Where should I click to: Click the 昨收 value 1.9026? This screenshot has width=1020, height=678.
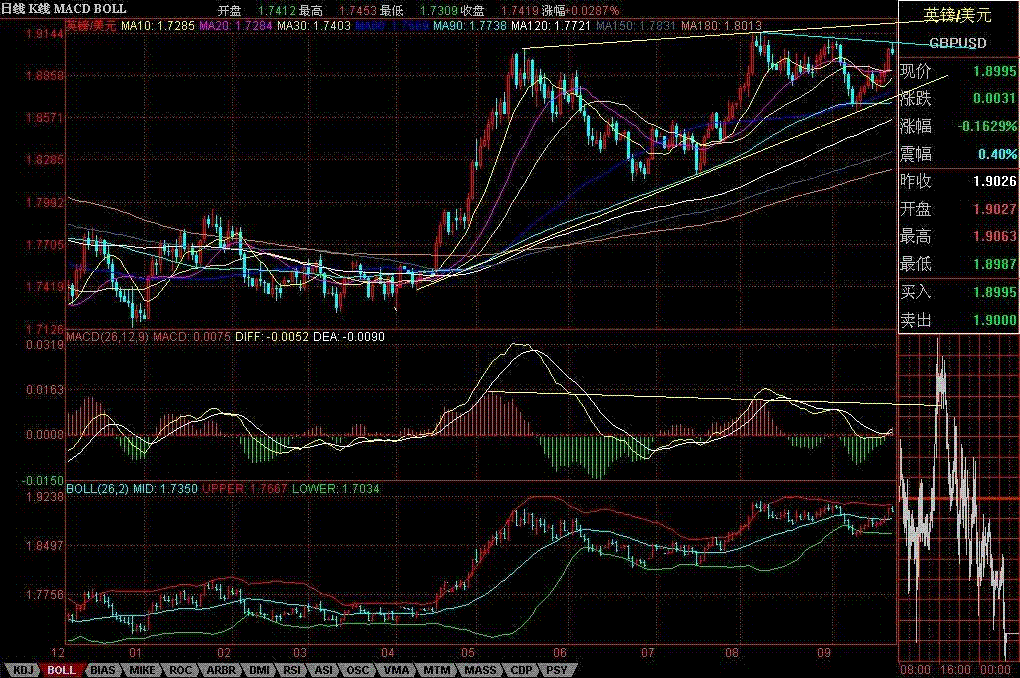[994, 181]
